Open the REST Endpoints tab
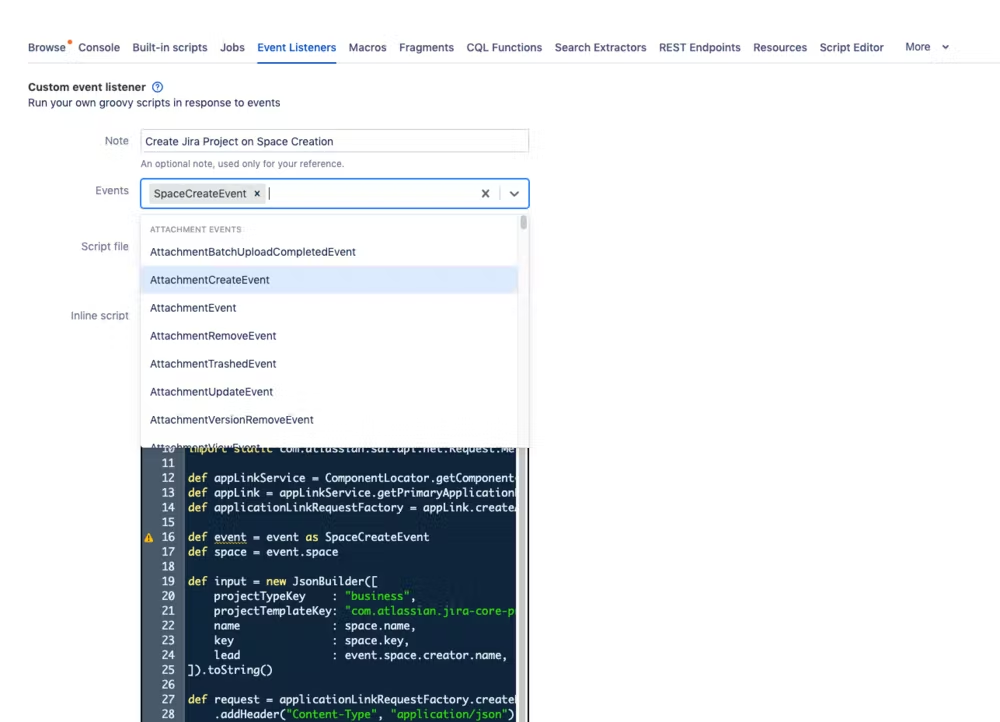1000x722 pixels. click(x=699, y=48)
